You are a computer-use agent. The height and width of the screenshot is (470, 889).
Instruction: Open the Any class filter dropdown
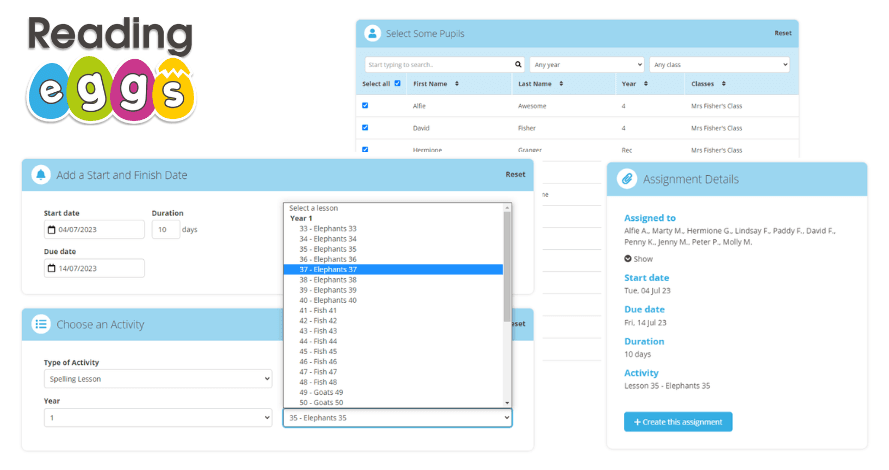click(719, 64)
